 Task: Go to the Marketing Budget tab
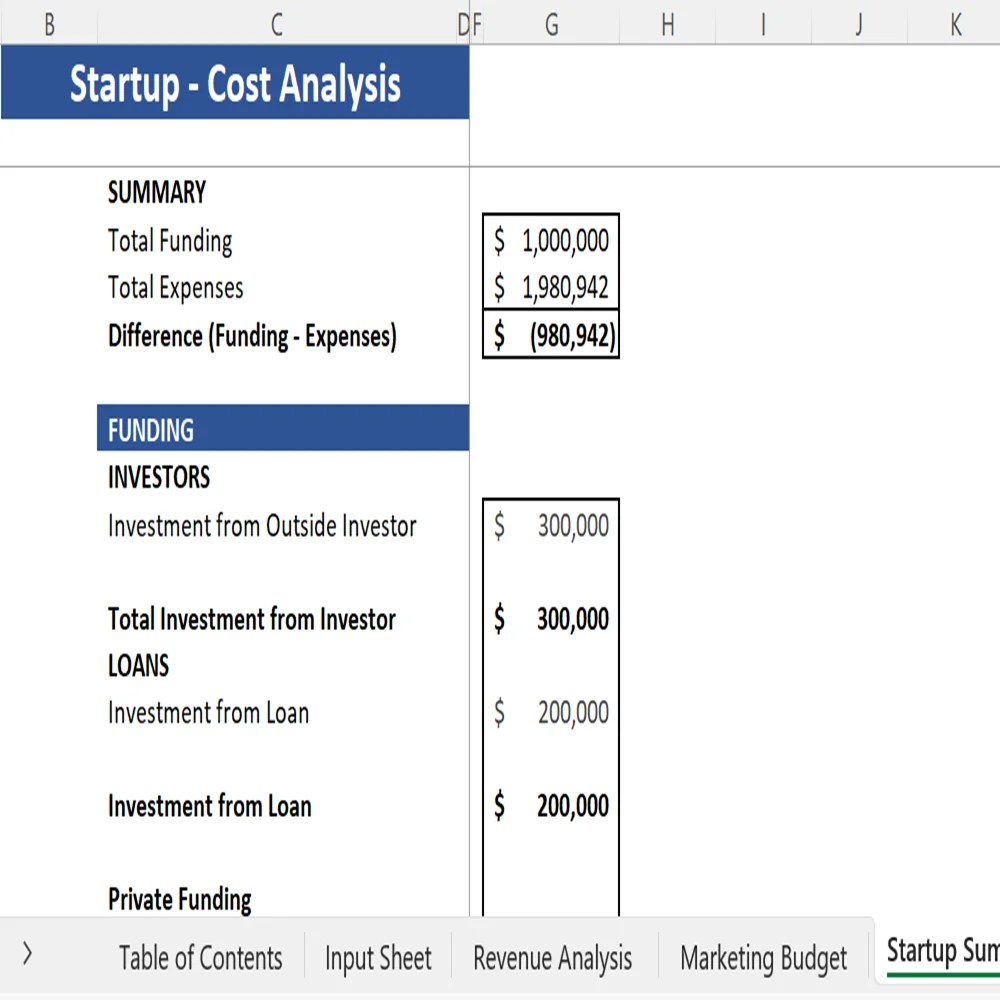point(763,957)
